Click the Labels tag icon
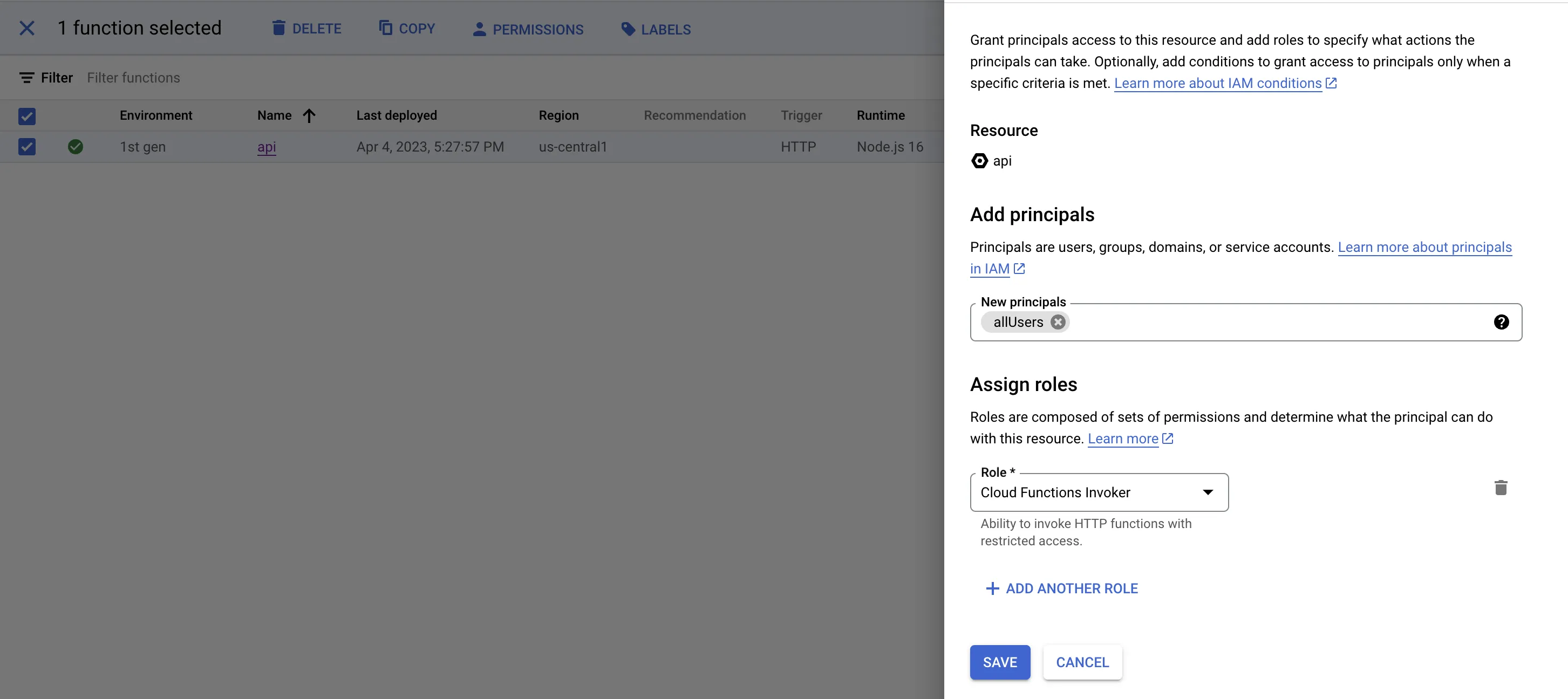Viewport: 1568px width, 699px height. point(628,29)
